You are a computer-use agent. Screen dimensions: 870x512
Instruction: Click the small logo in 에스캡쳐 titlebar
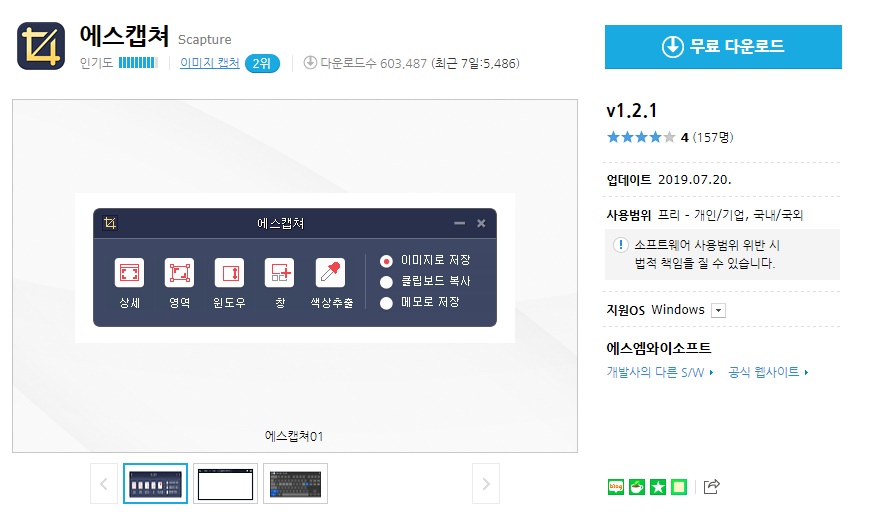tap(110, 223)
